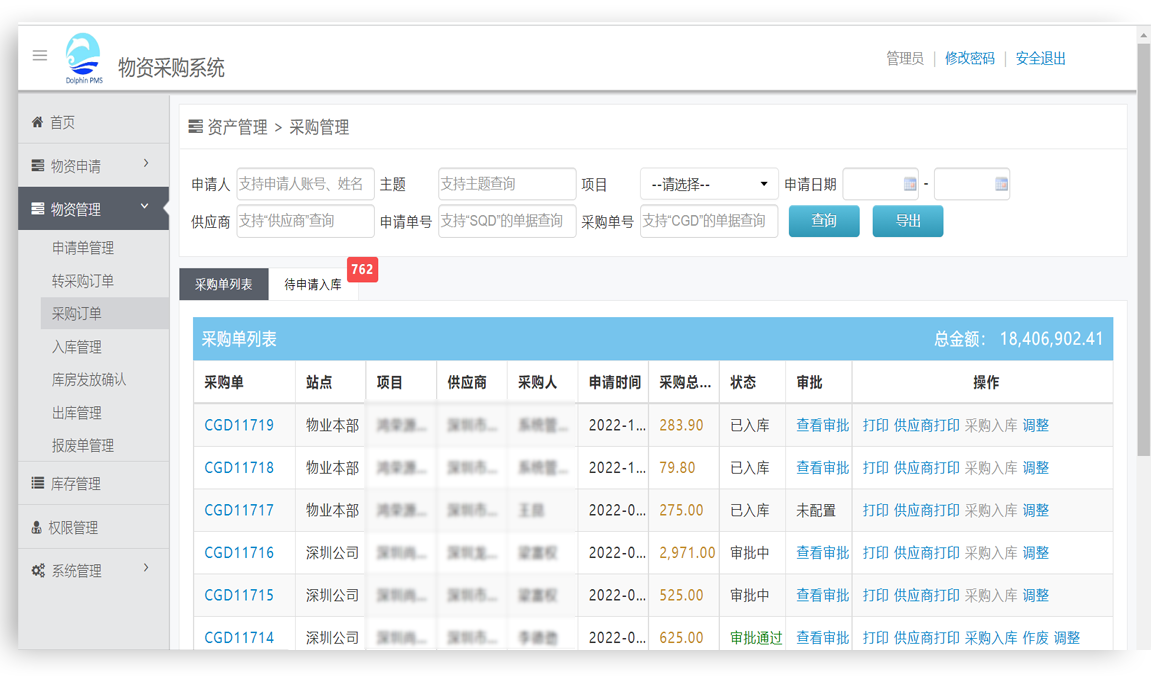Viewport: 1168px width, 680px height.
Task: Open the 项目 请选择 dropdown
Action: coord(709,184)
